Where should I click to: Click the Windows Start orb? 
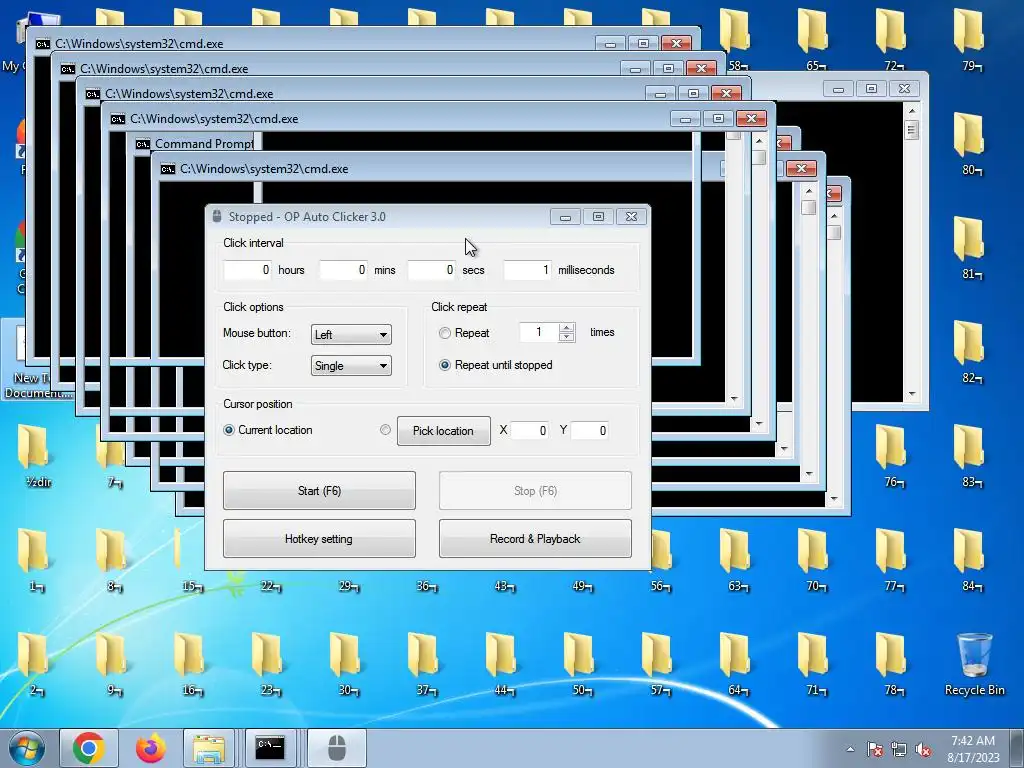[x=26, y=748]
